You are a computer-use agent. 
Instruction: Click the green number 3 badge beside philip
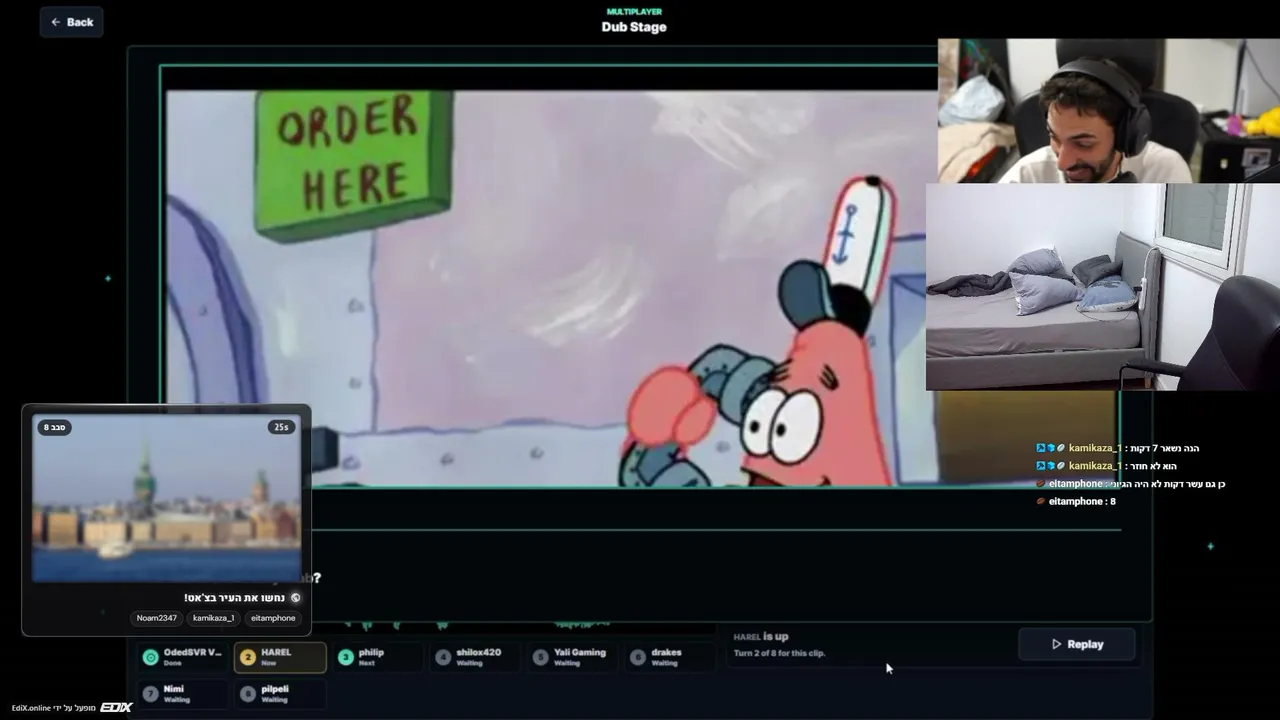[345, 657]
